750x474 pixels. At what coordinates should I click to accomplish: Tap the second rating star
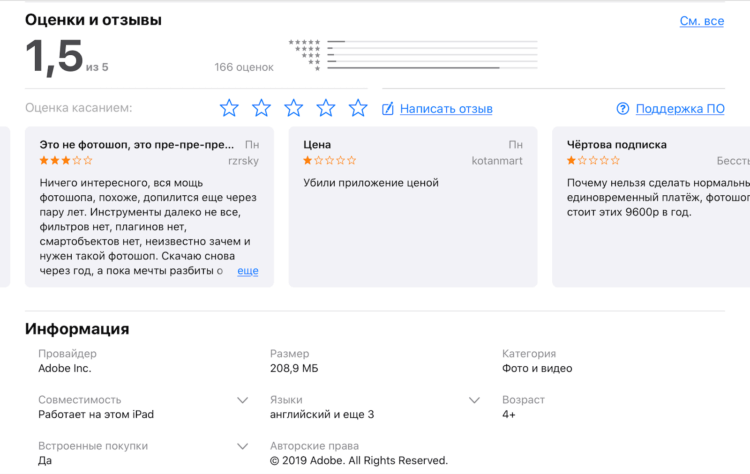coord(261,108)
